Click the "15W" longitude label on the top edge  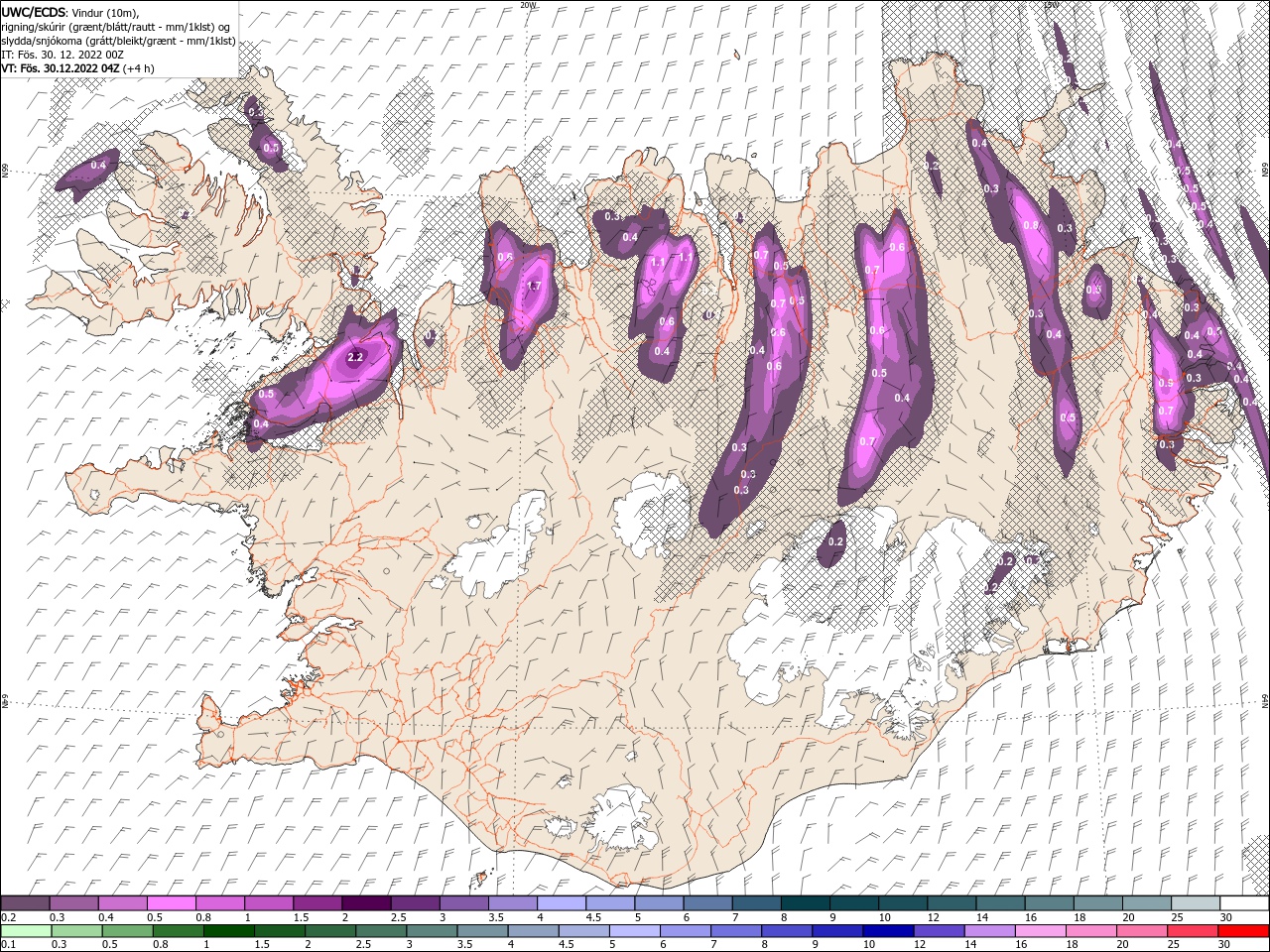tap(1051, 5)
